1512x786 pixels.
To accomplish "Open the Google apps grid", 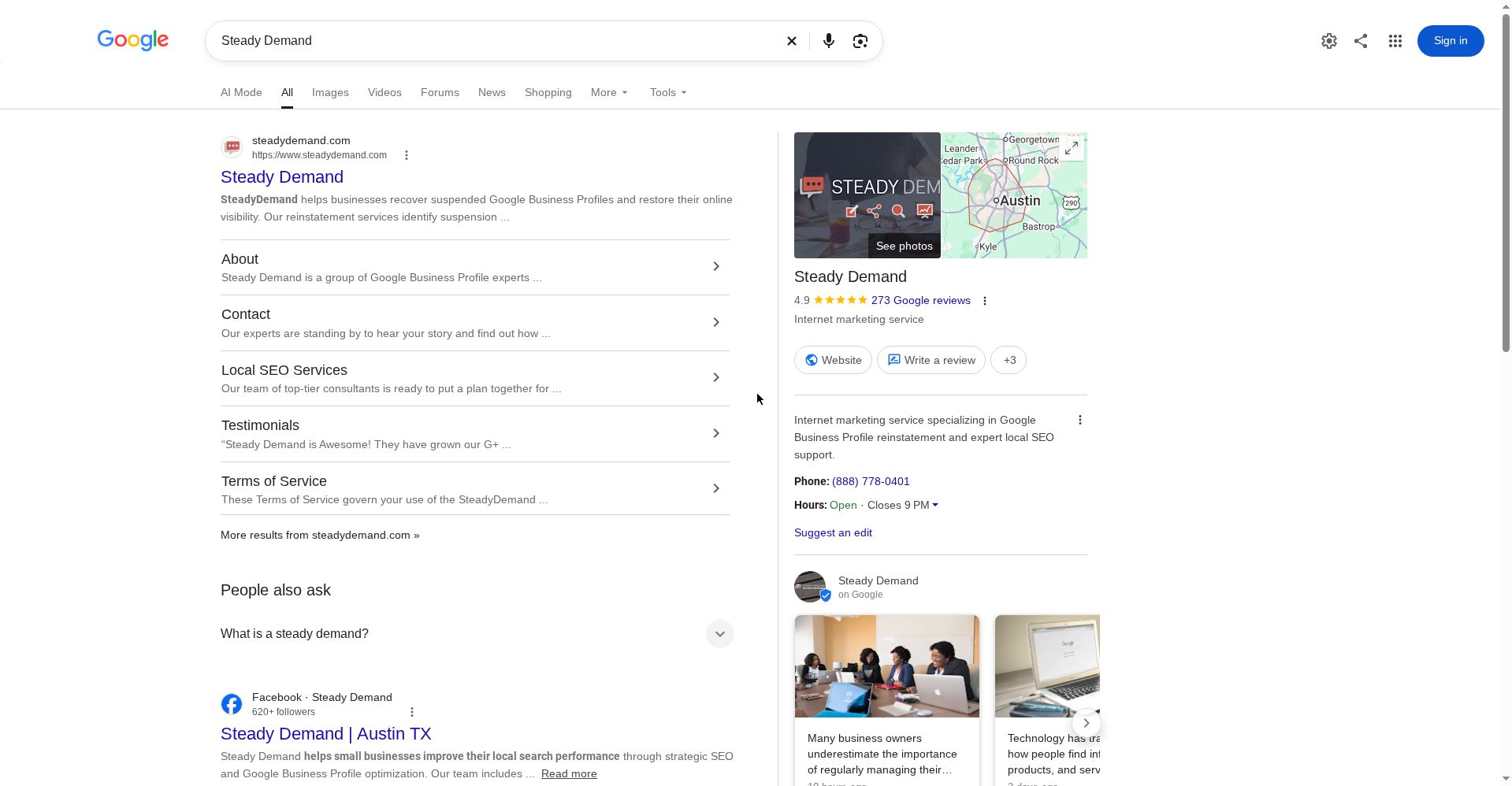I will (x=1395, y=41).
